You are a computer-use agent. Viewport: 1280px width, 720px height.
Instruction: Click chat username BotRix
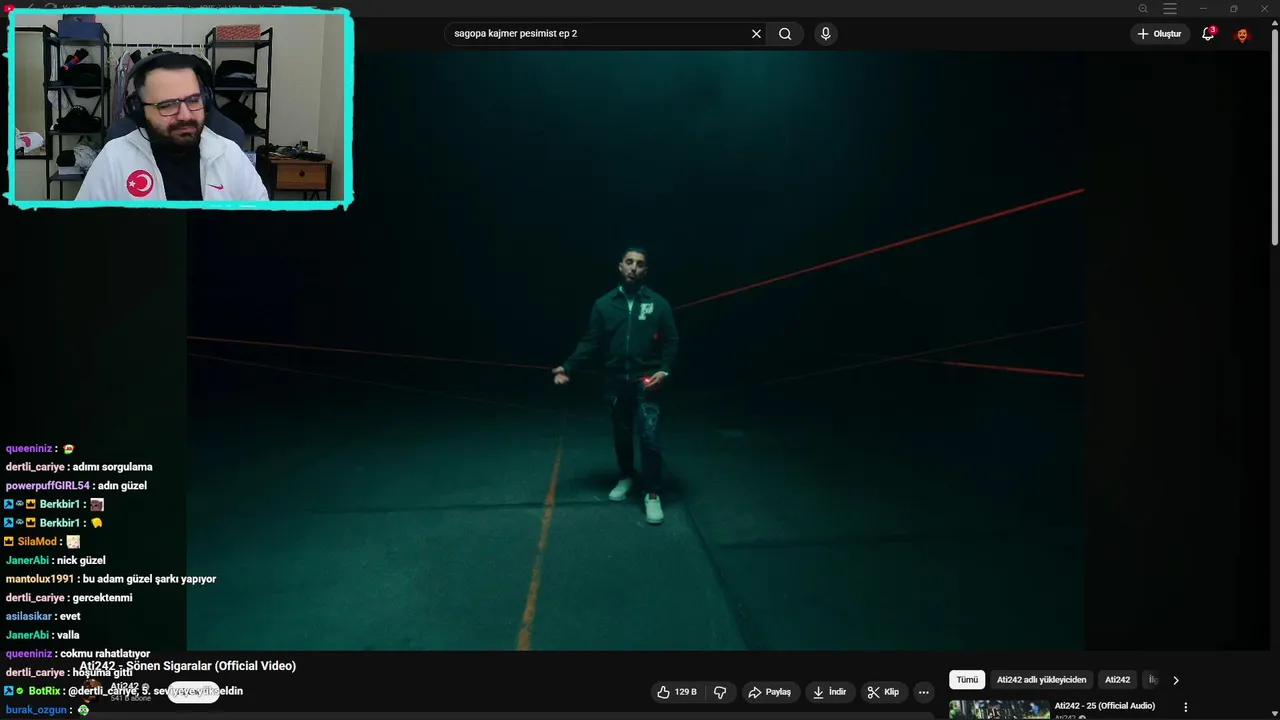[x=45, y=691]
